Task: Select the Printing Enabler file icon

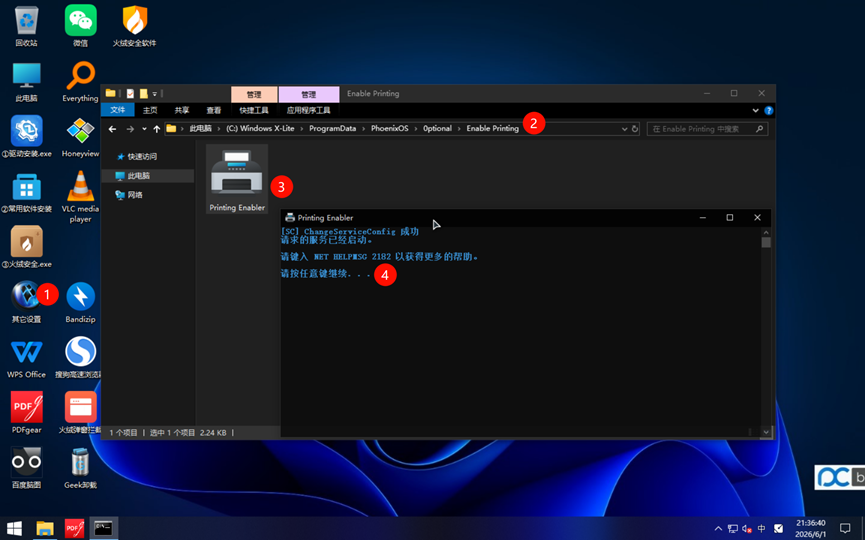Action: click(237, 179)
